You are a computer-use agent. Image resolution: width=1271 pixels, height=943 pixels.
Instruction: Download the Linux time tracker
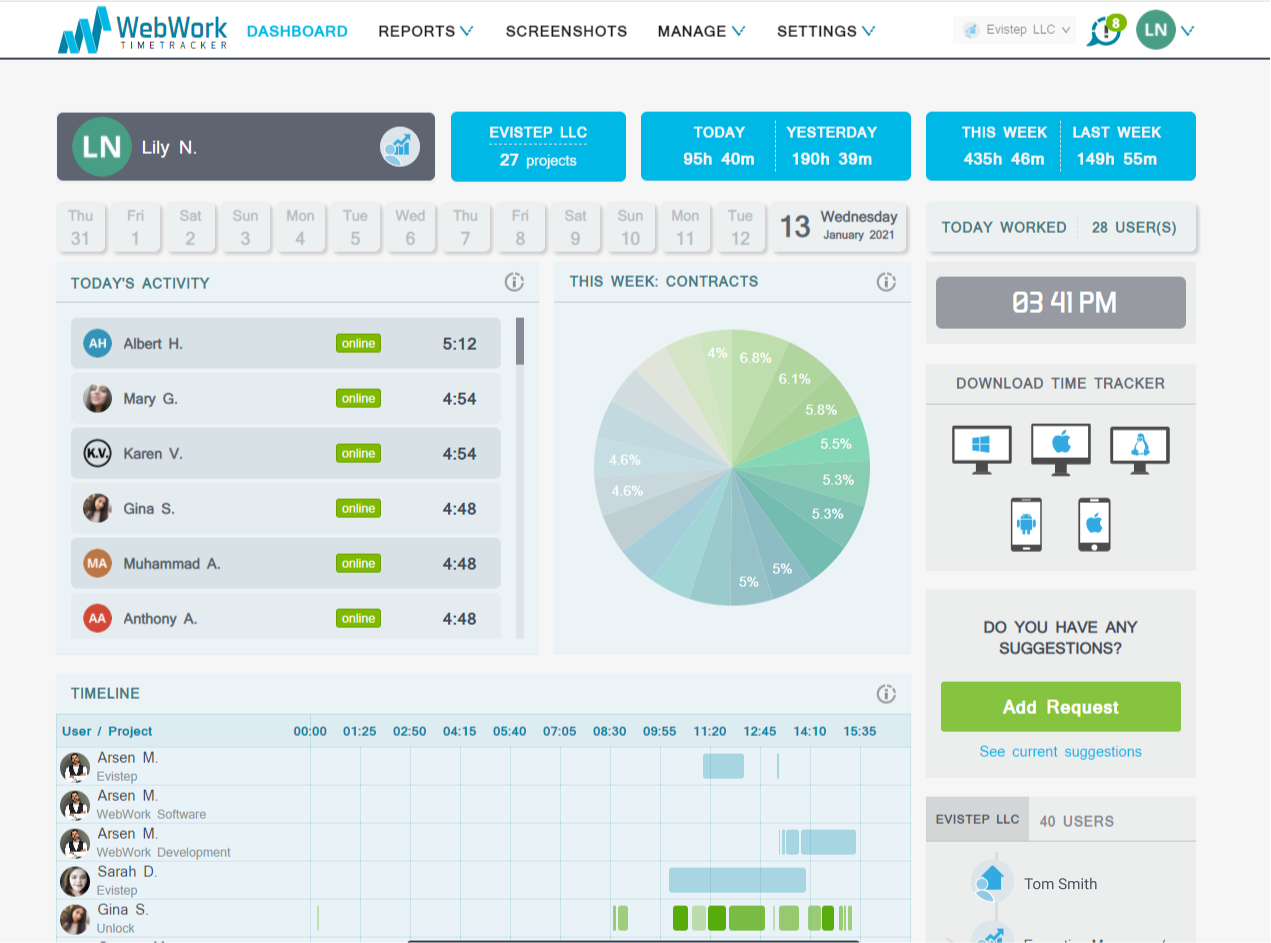pos(1139,449)
